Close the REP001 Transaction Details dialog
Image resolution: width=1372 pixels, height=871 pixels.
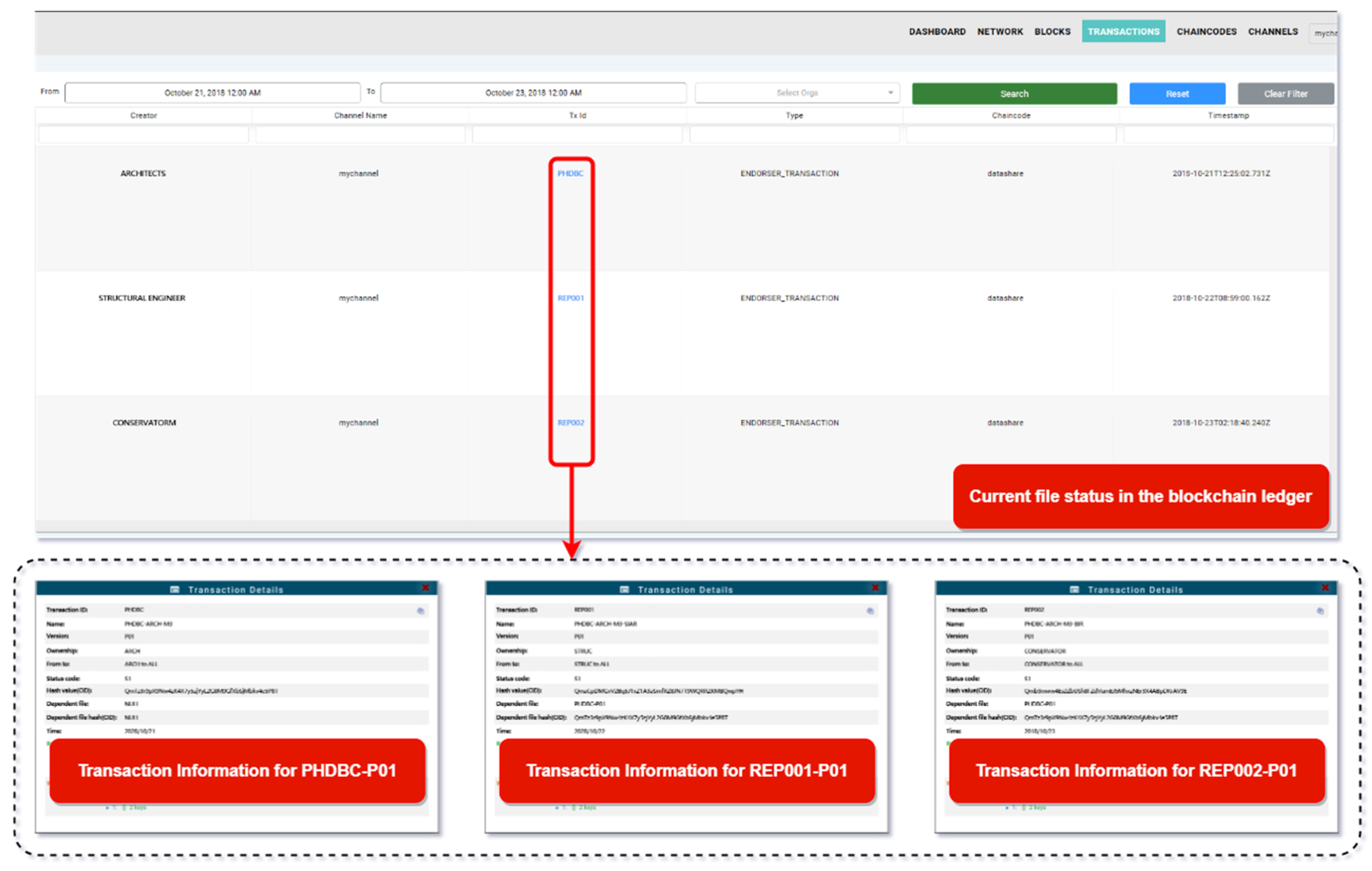(875, 588)
